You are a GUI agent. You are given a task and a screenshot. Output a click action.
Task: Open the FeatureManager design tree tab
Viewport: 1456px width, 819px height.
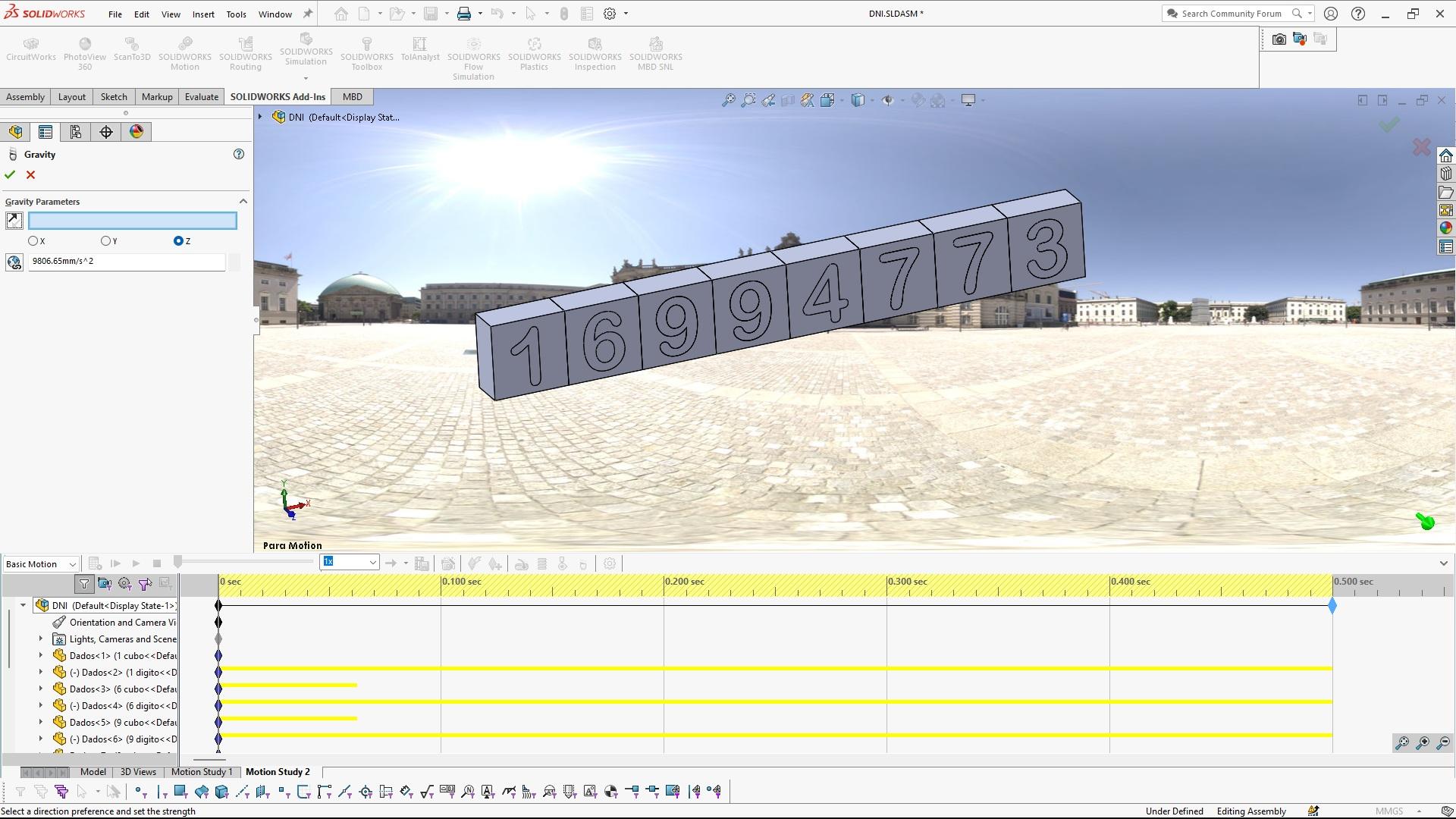pyautogui.click(x=15, y=132)
